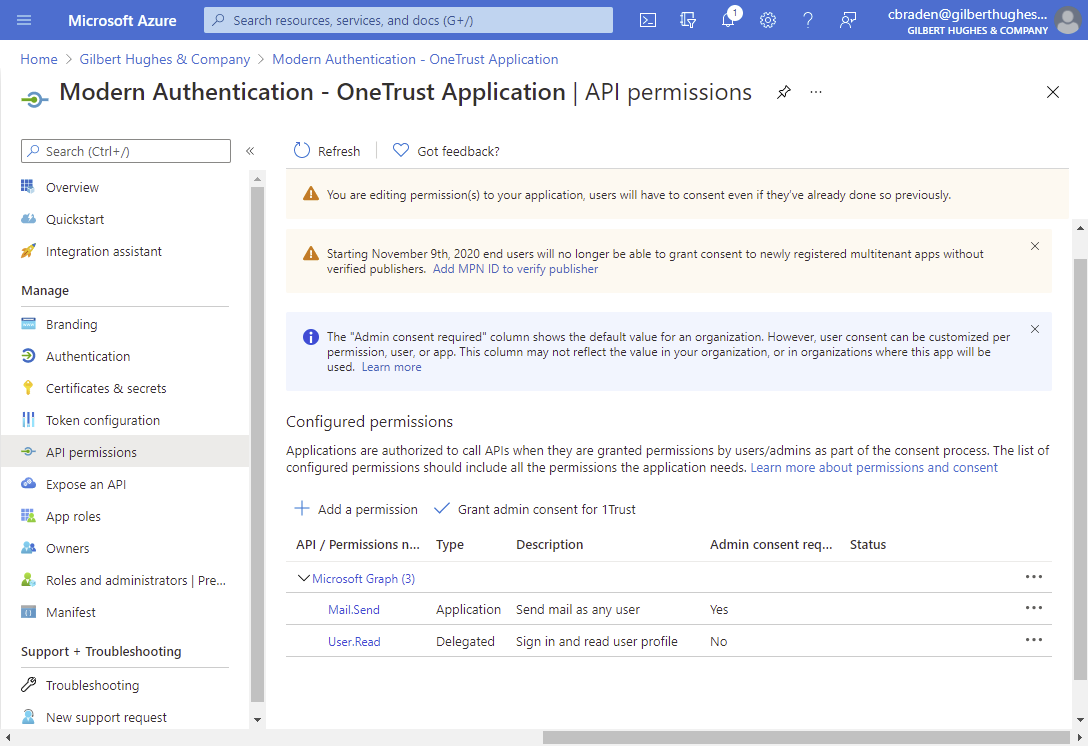The image size is (1088, 746).
Task: Open Directory and subscription filter icon
Action: pos(688,20)
